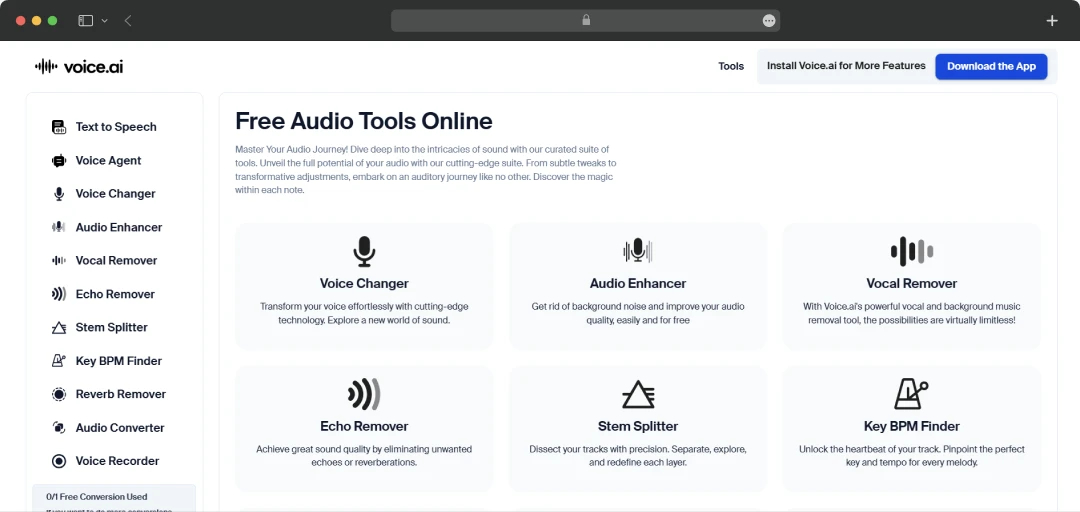Click the Download the App button
1080x512 pixels.
point(991,66)
